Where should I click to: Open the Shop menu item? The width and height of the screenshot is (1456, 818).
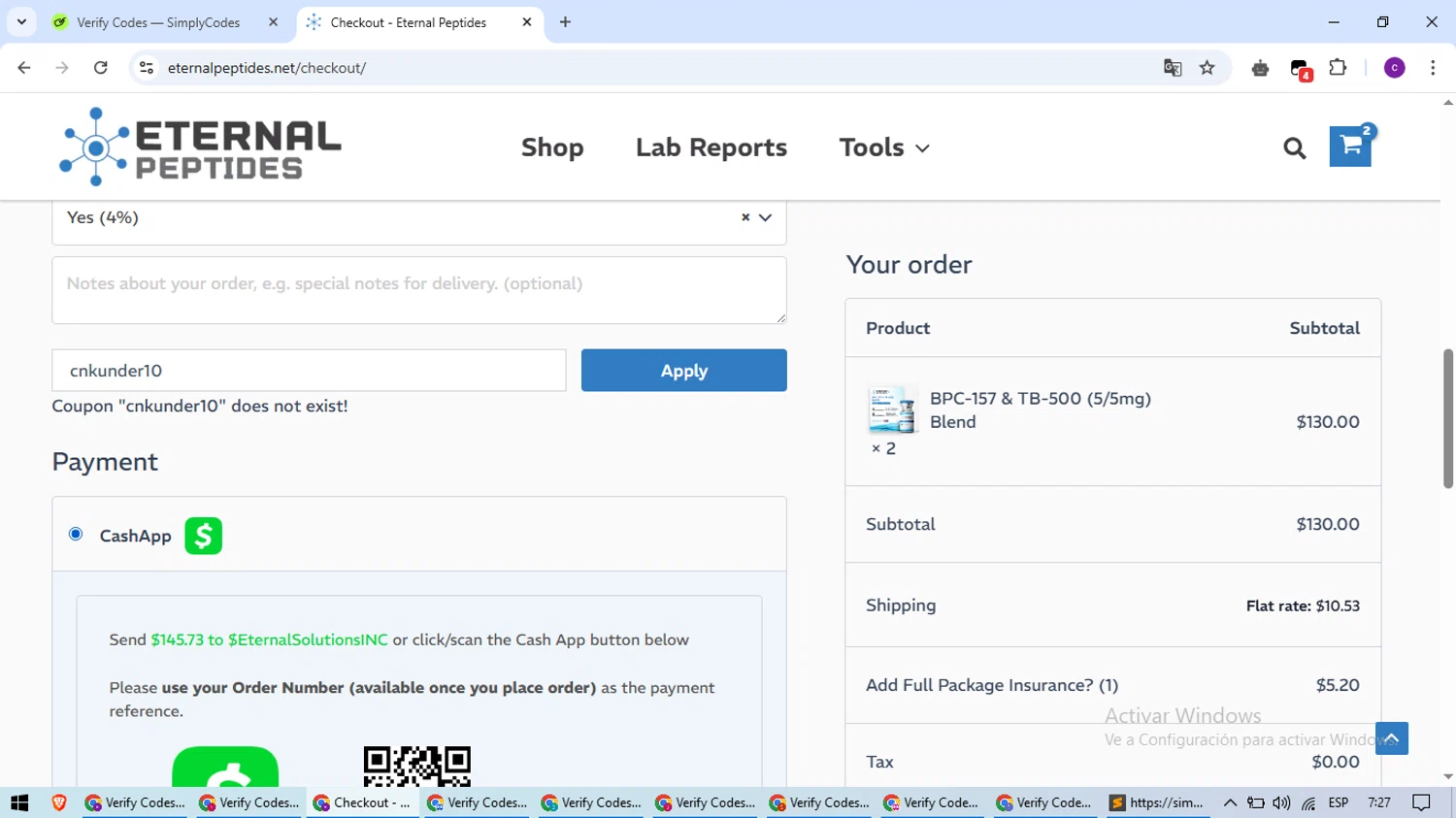tap(552, 147)
